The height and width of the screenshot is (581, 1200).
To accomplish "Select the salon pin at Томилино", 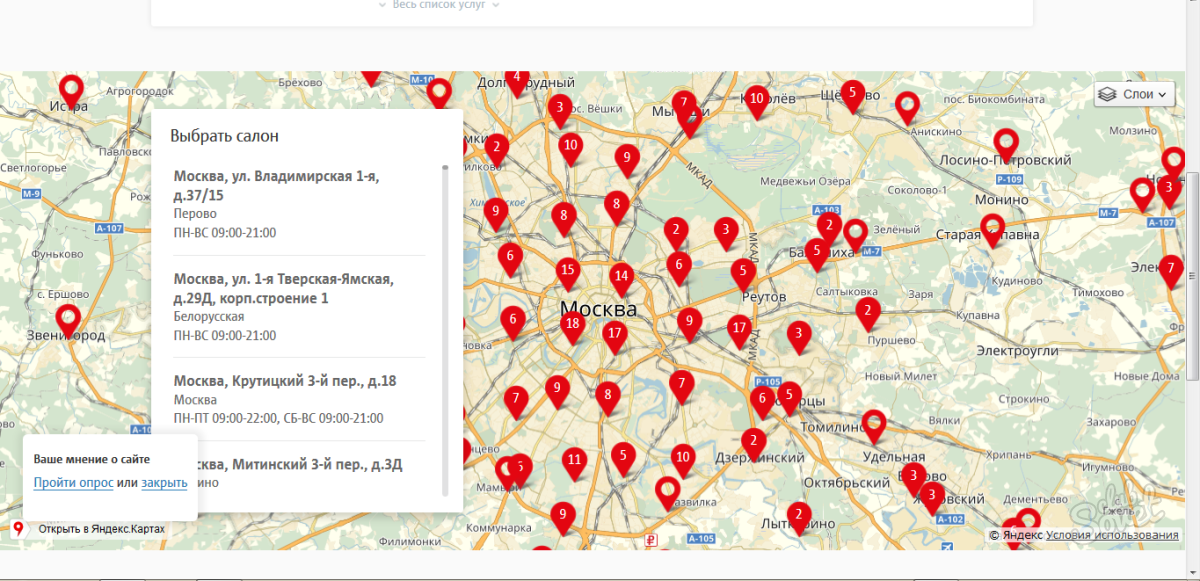I will click(874, 424).
